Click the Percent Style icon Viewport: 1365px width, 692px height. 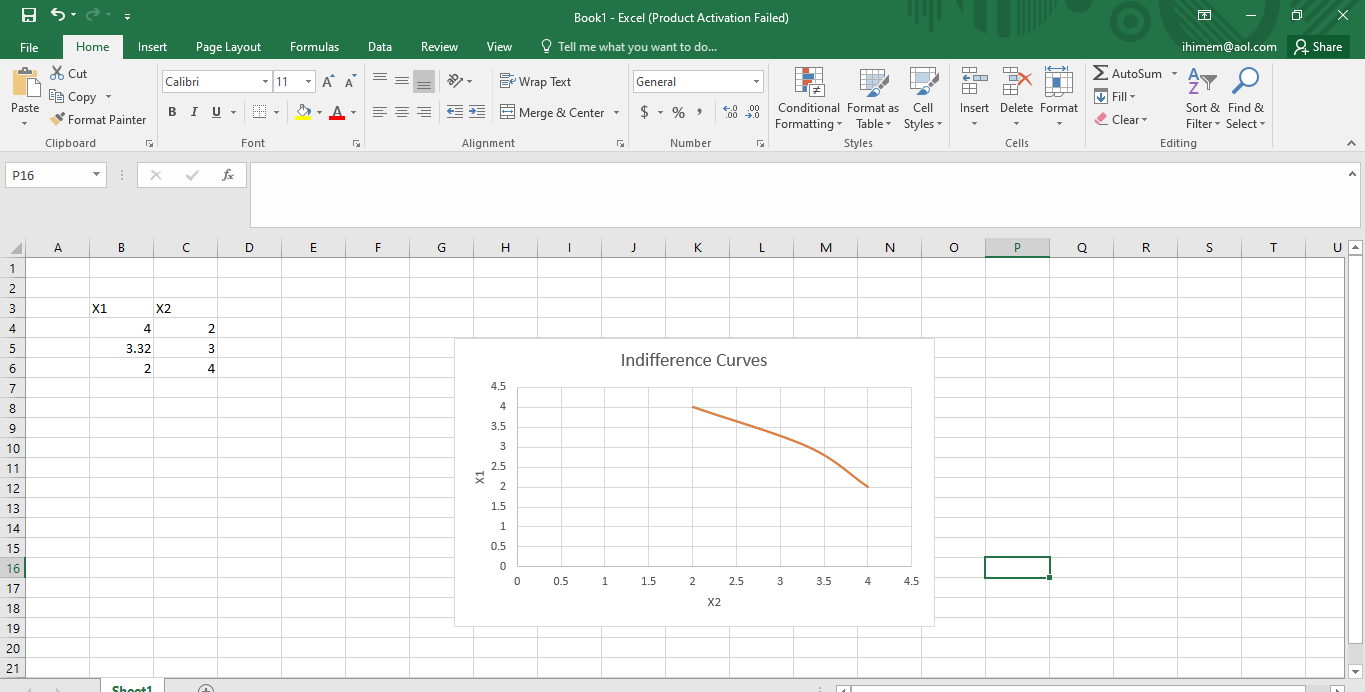678,112
